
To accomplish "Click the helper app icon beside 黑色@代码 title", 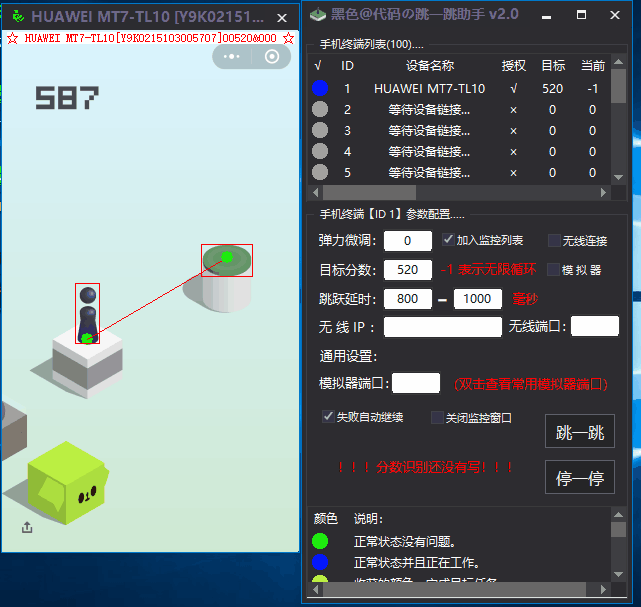I will [317, 16].
